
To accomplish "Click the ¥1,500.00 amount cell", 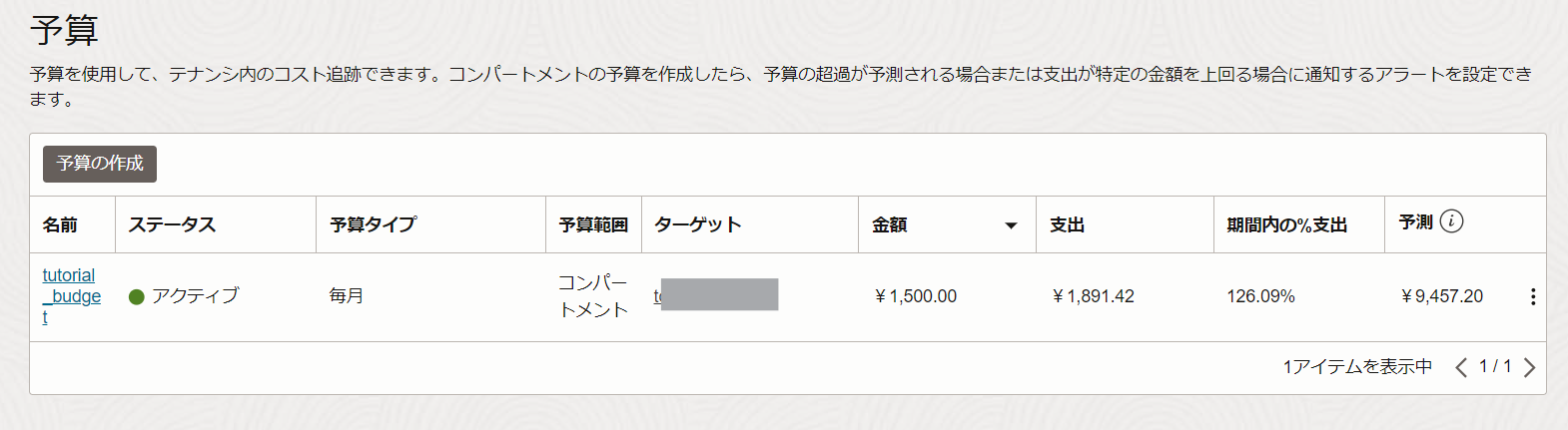I will coord(915,296).
